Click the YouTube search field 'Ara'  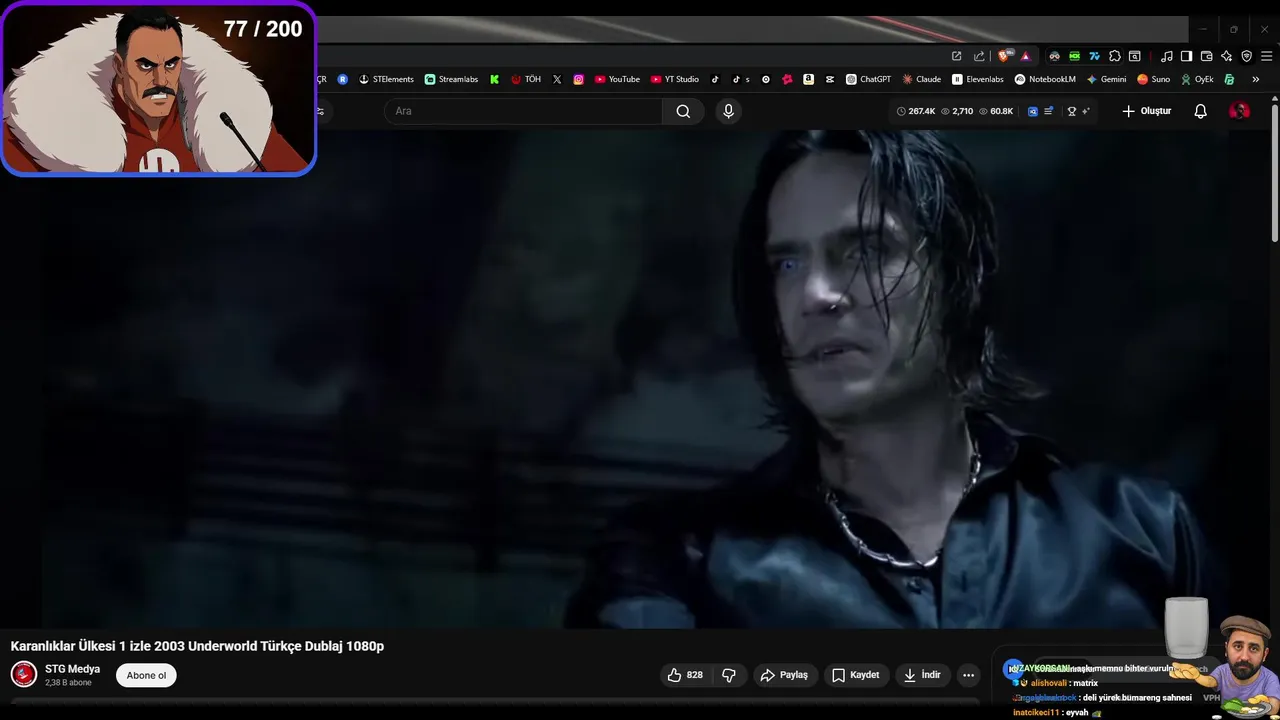(x=523, y=111)
